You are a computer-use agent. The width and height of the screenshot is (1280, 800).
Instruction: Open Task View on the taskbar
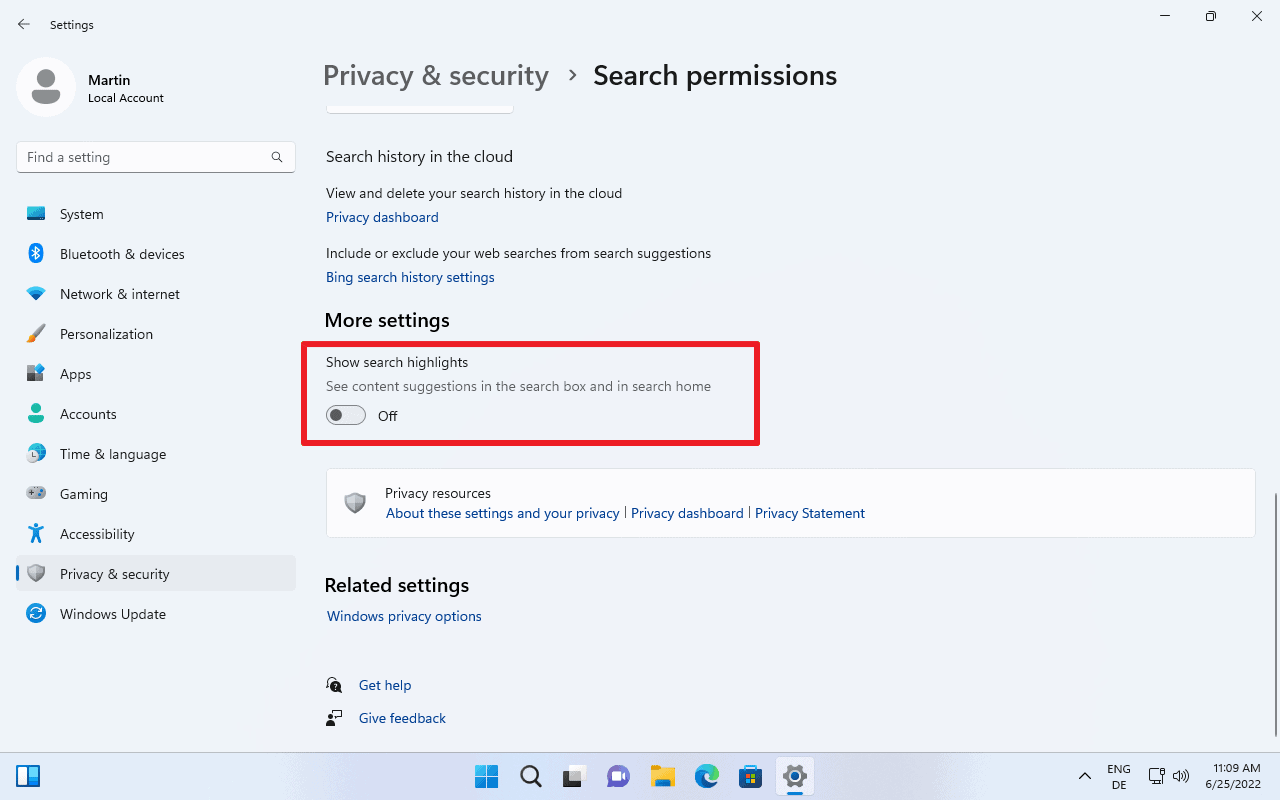click(574, 776)
